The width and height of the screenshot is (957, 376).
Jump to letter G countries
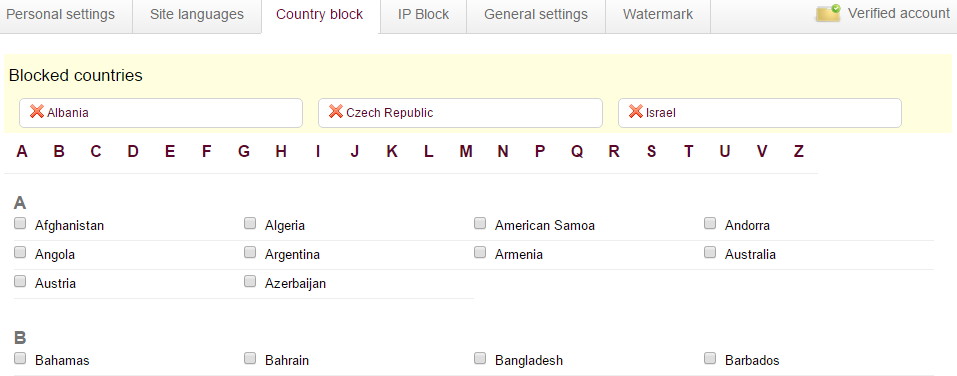[x=244, y=151]
